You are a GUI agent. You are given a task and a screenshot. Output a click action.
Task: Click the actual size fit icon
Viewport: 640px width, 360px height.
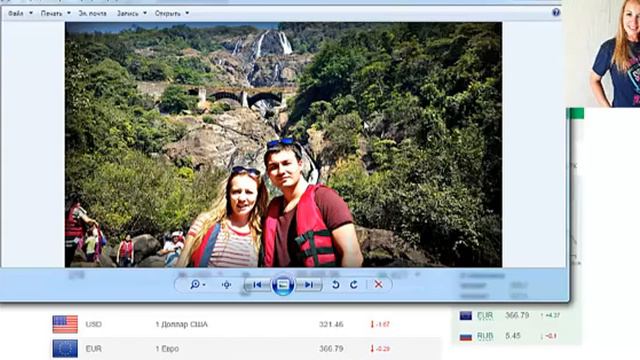227,284
